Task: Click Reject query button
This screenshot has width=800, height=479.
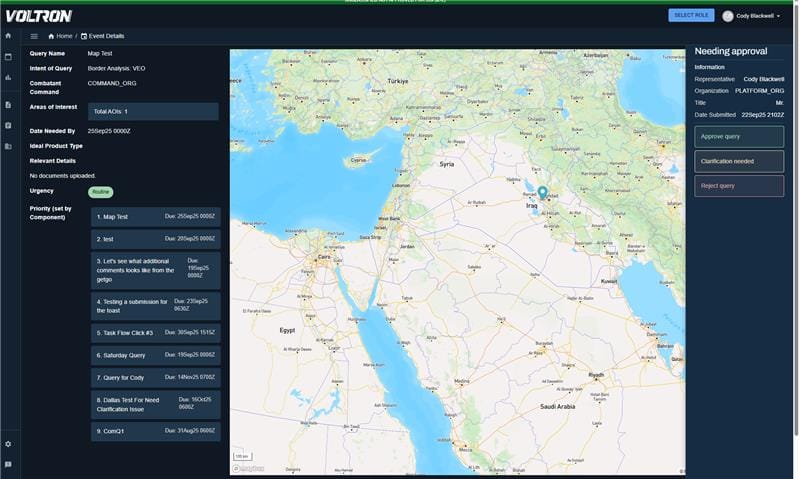Action: 739,185
